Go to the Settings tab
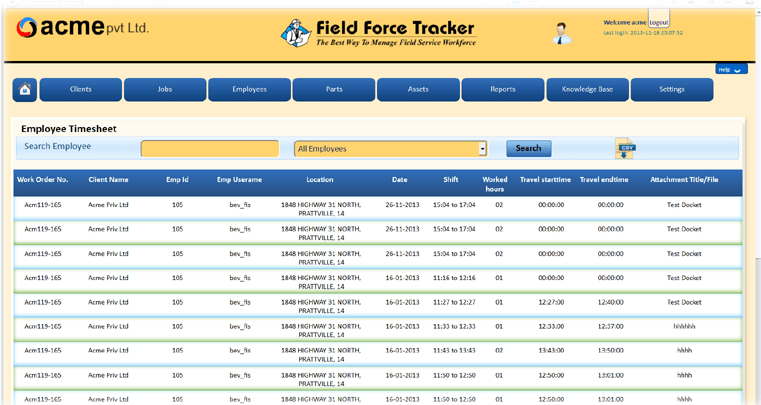This screenshot has height=405, width=761. [672, 90]
